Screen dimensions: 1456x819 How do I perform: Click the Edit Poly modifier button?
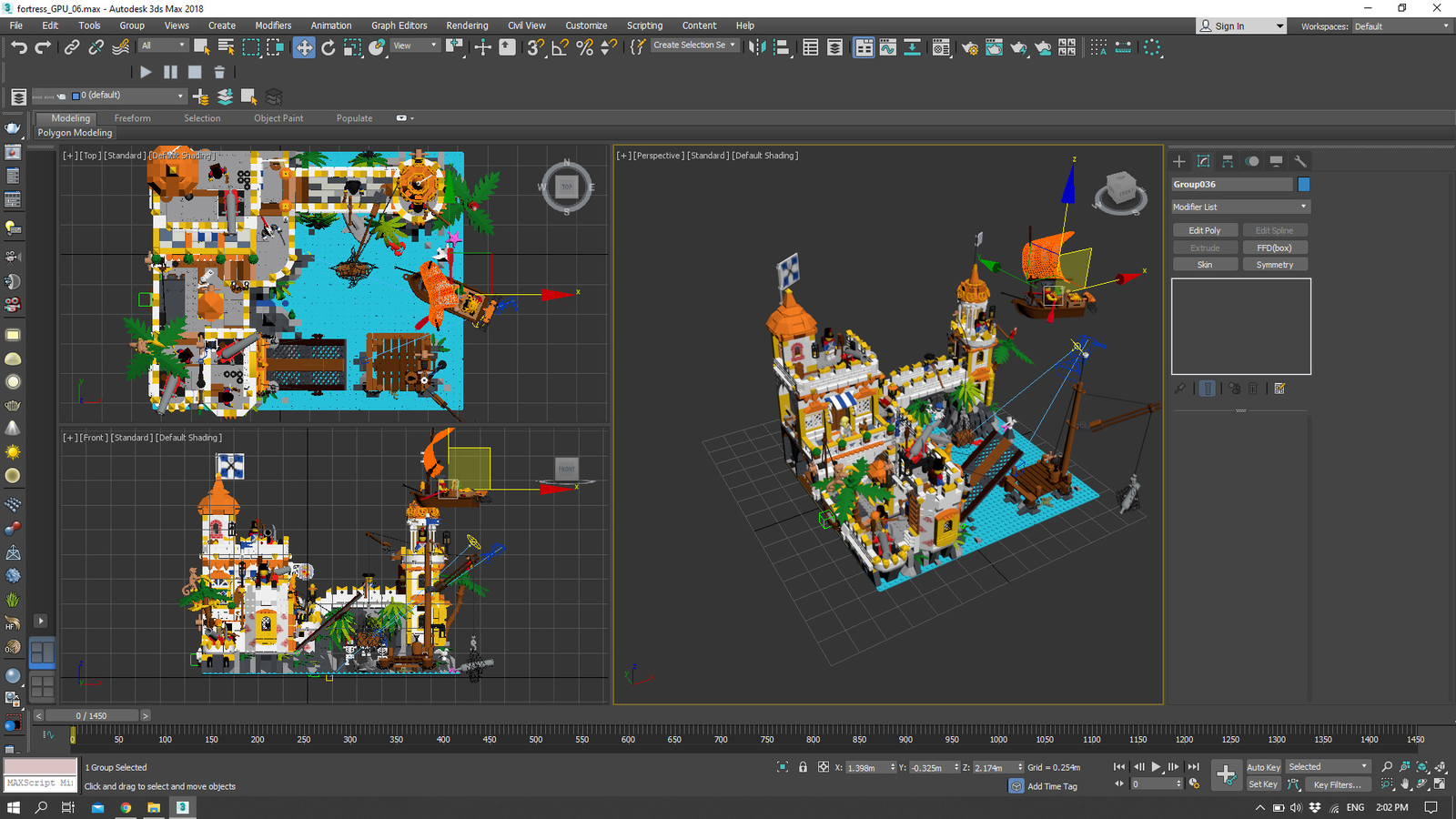1204,230
